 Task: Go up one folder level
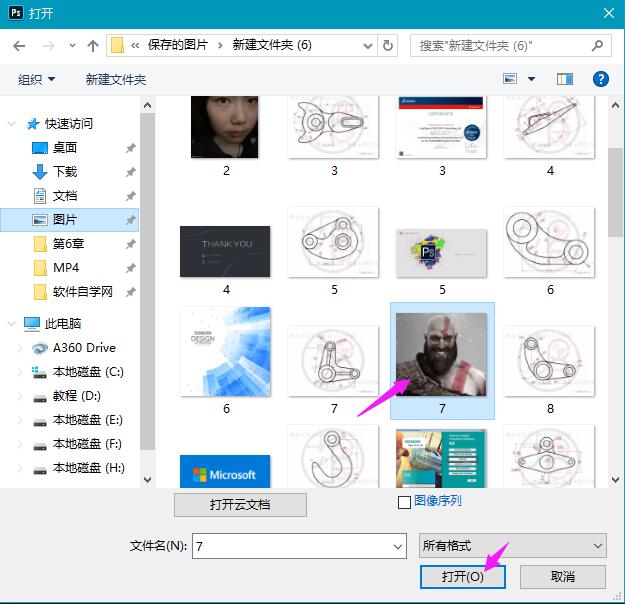(93, 46)
